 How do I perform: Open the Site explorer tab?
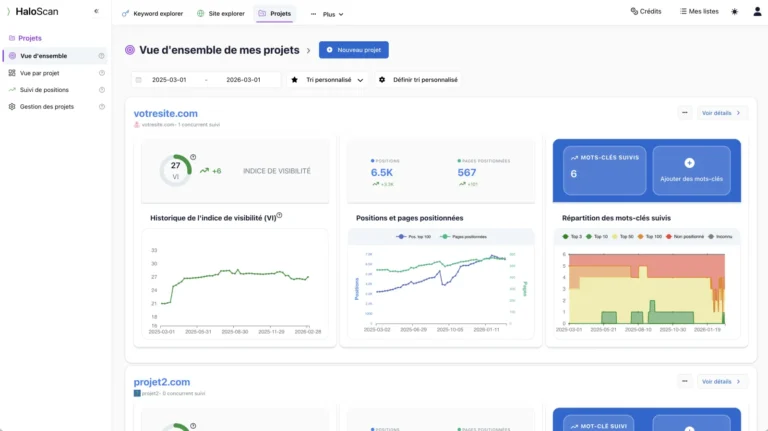(x=221, y=14)
